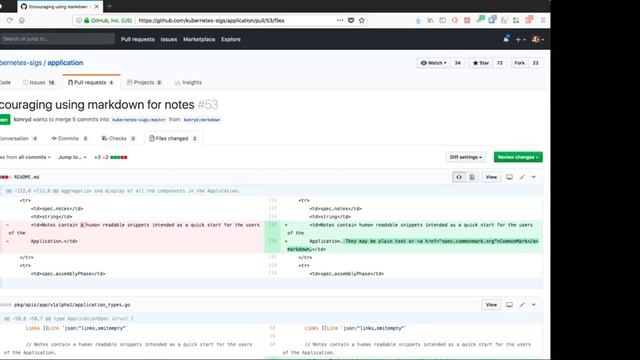
Task: Star the repository
Action: tap(481, 63)
